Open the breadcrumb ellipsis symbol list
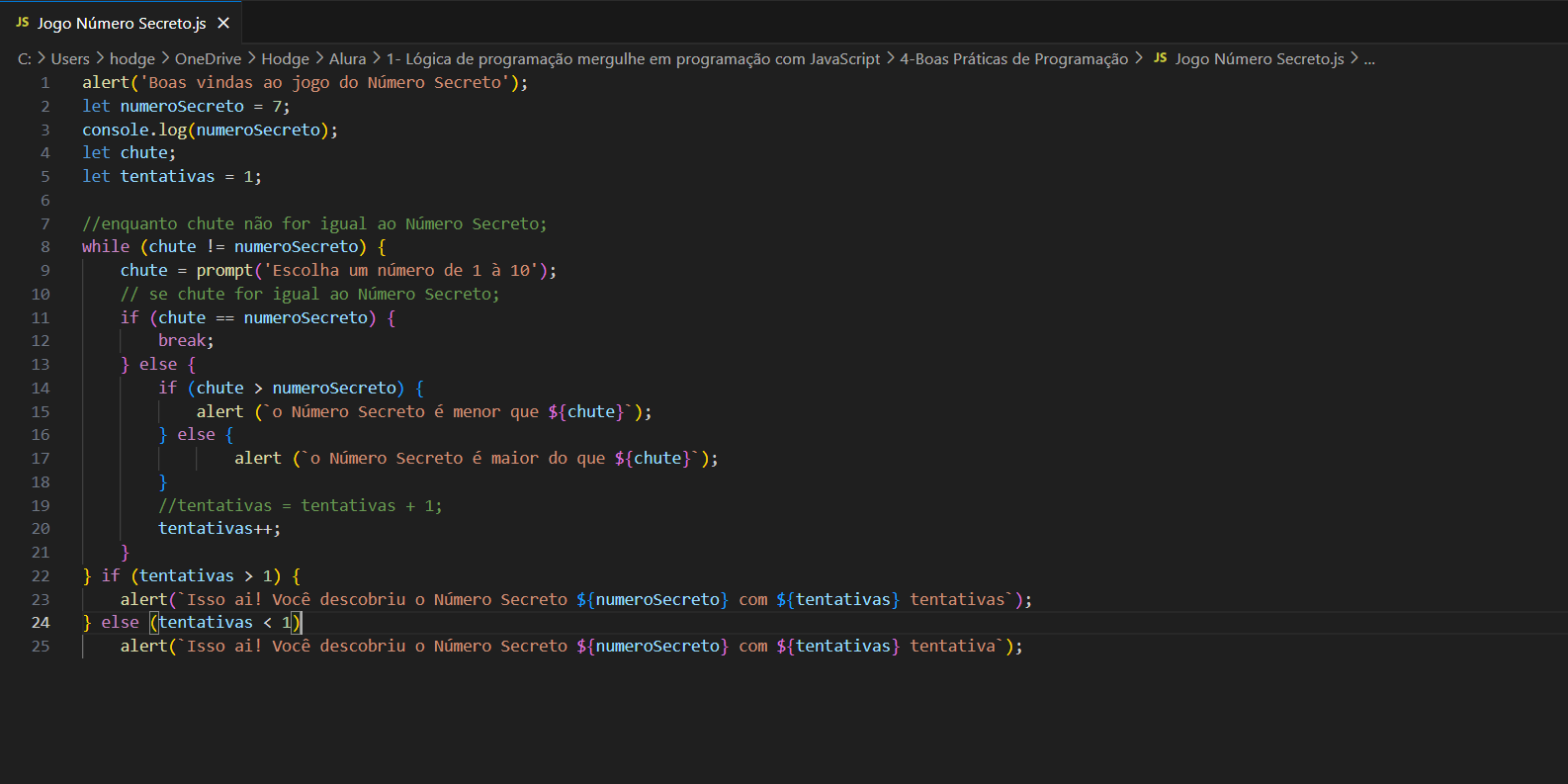This screenshot has width=1568, height=784. (1369, 59)
